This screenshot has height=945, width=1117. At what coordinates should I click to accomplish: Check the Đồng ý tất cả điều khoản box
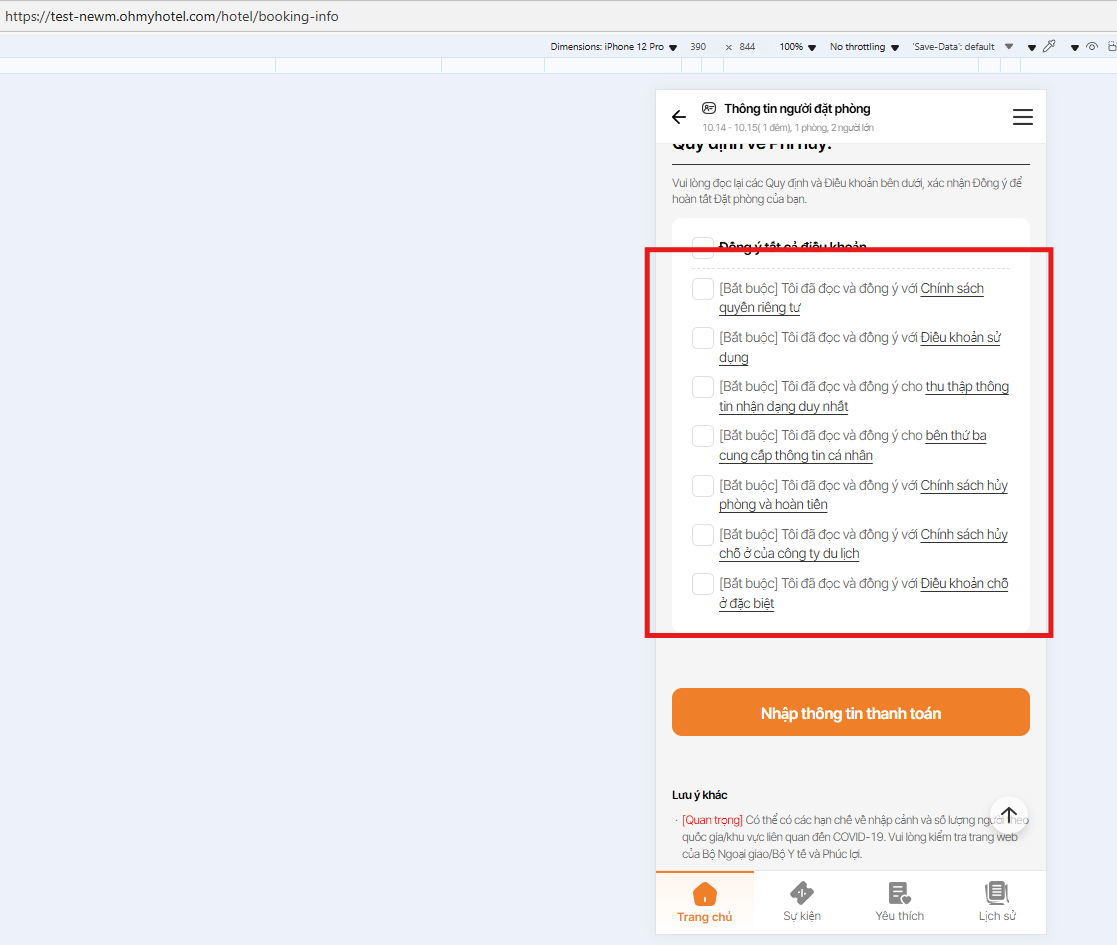(702, 247)
